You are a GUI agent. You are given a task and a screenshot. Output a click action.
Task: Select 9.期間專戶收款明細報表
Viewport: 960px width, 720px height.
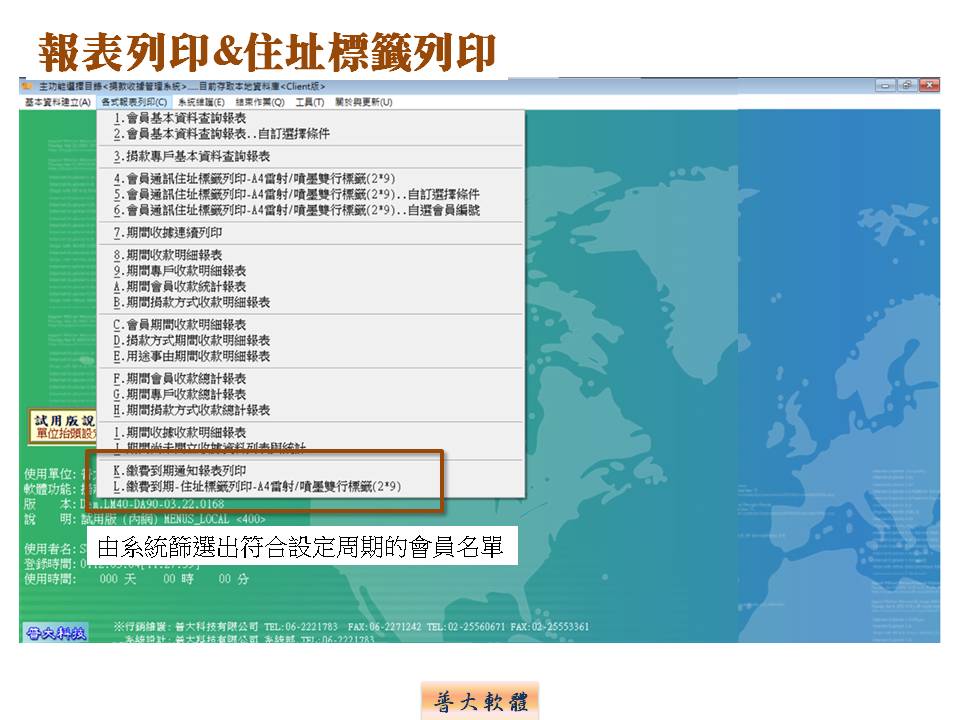(310, 271)
